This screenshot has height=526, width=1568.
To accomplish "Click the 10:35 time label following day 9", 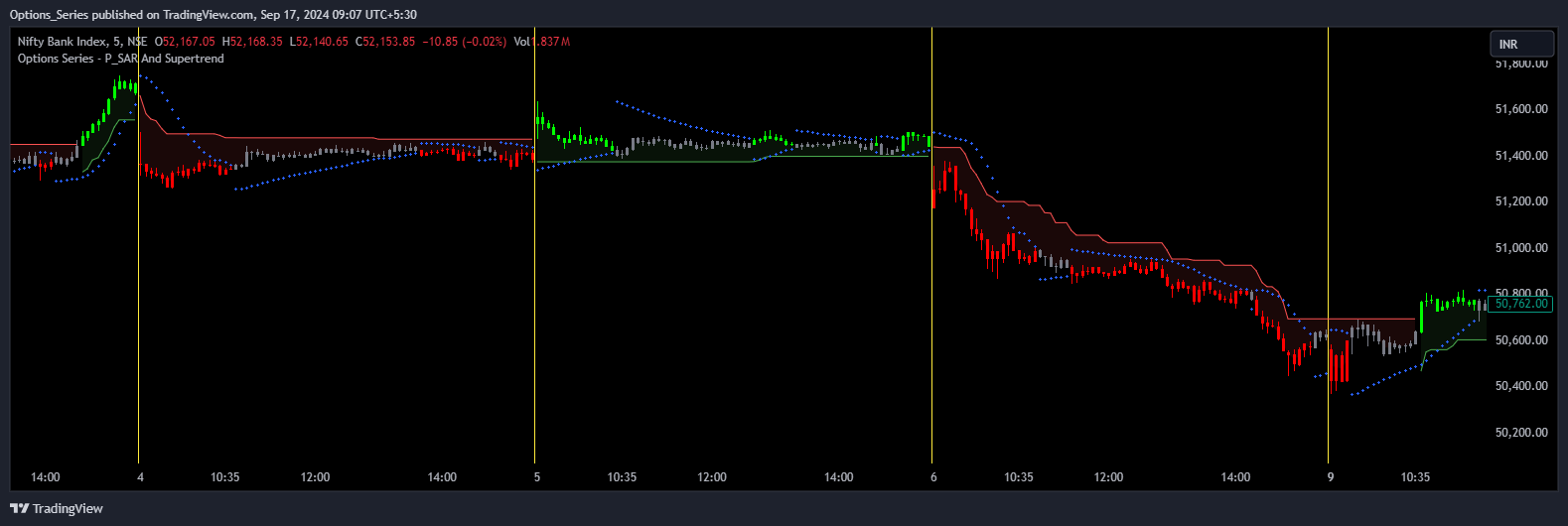I will point(1415,477).
